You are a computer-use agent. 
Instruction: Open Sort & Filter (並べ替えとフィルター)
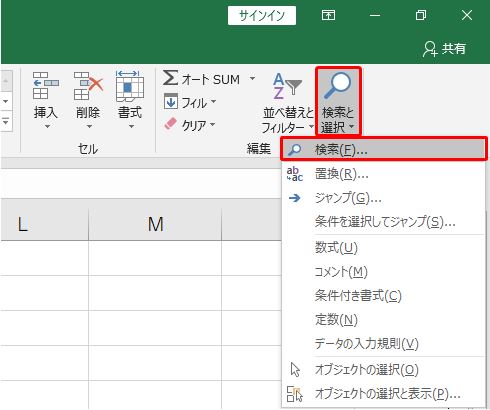(288, 102)
